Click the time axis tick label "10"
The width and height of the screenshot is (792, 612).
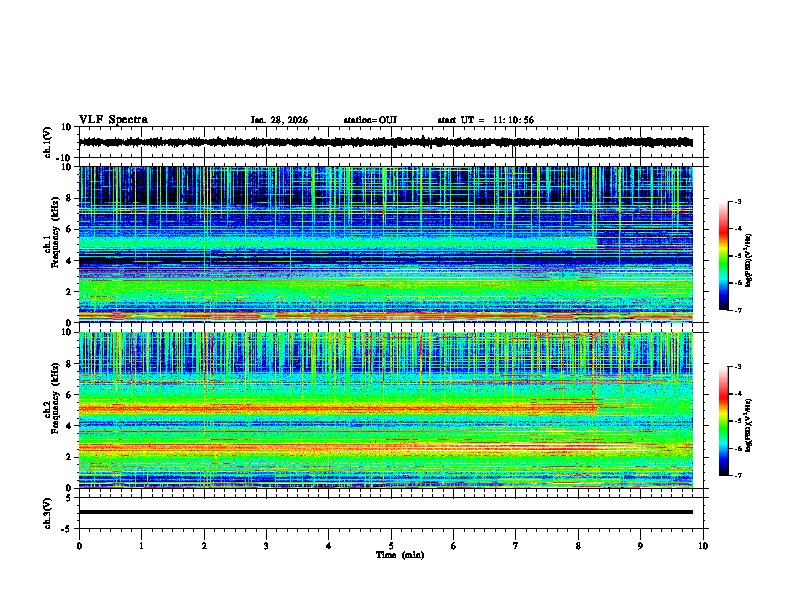point(703,546)
